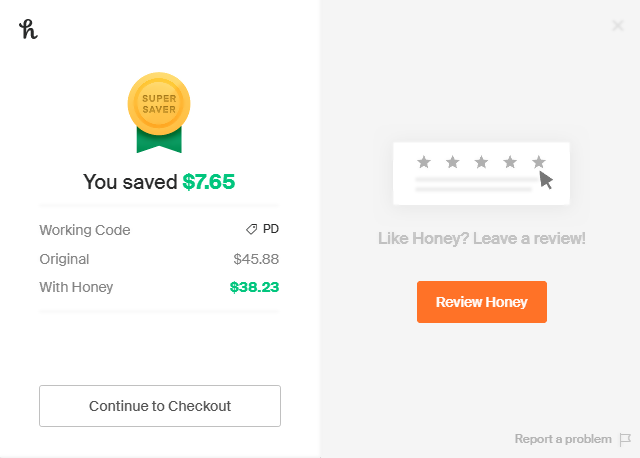Click the With Honey price $38.23
This screenshot has width=640, height=458.
click(254, 287)
